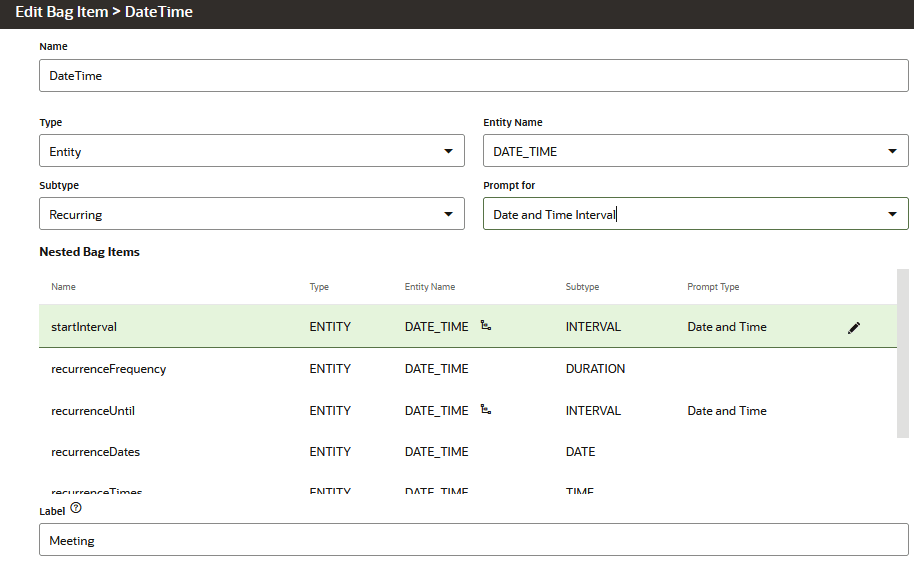
Task: Click the pencil edit icon for startInterval
Action: coord(853,328)
